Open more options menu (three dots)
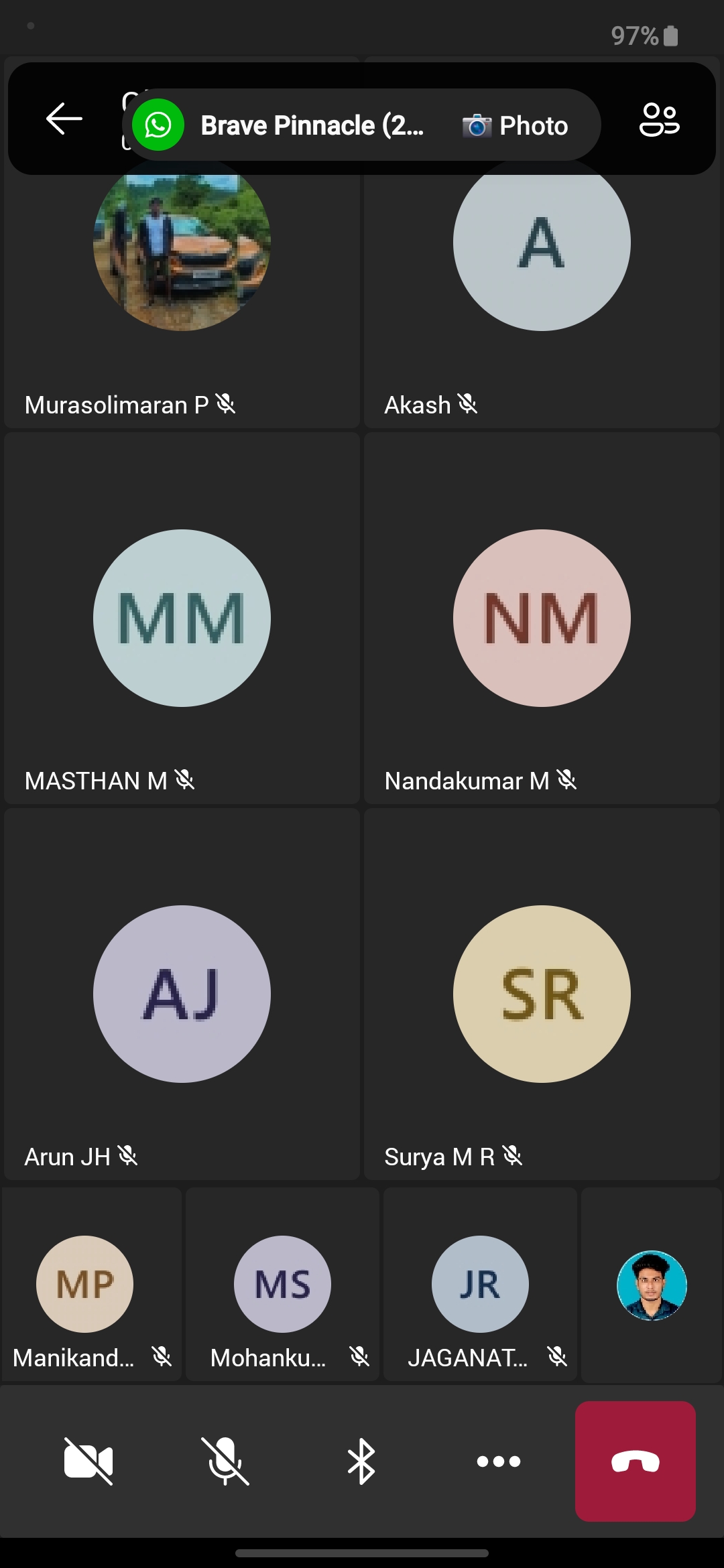 [x=498, y=1461]
